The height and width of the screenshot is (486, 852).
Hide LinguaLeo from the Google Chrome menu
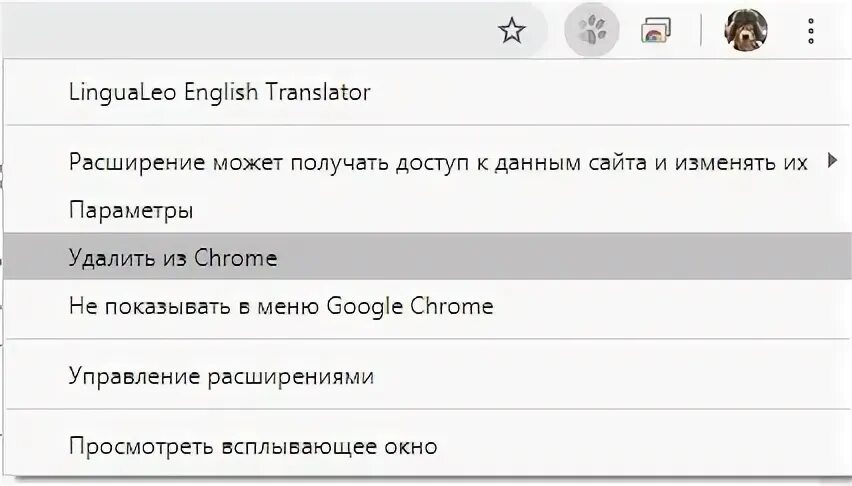[281, 305]
